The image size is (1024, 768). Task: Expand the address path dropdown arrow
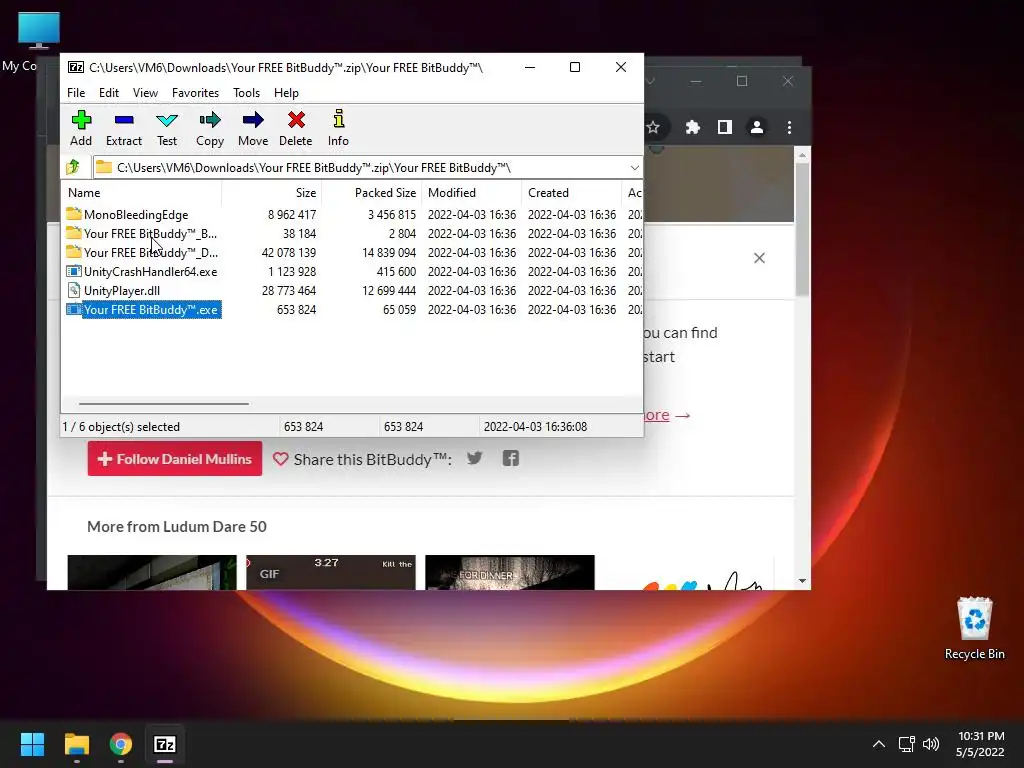click(634, 168)
